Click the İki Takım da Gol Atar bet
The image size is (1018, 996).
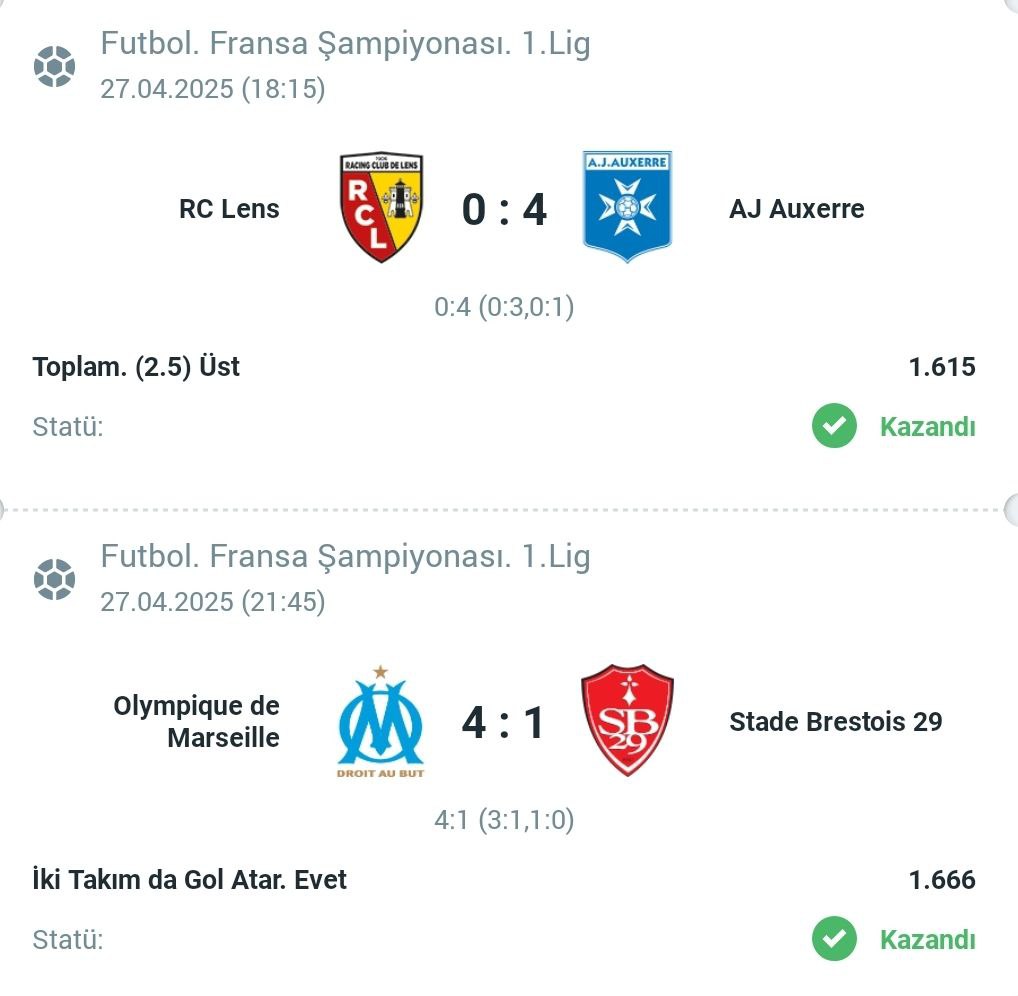tap(190, 880)
